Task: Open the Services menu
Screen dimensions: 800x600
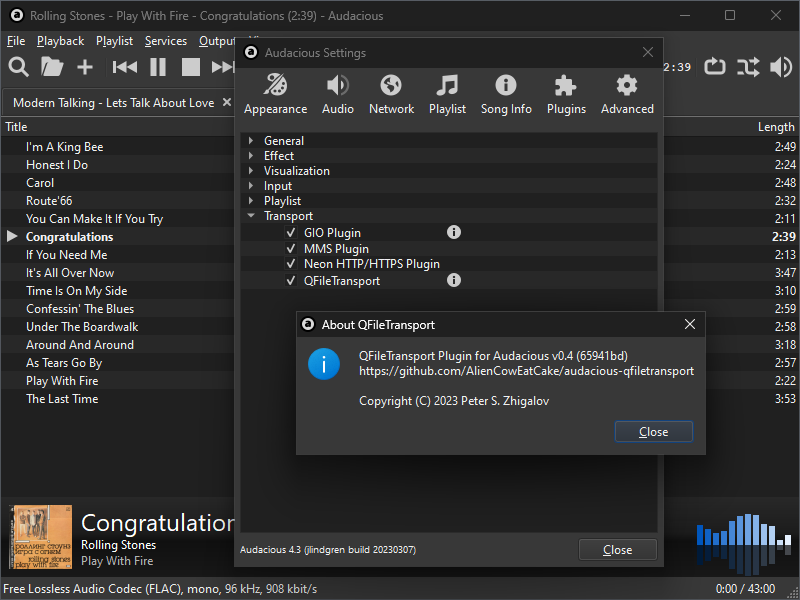Action: [x=166, y=41]
